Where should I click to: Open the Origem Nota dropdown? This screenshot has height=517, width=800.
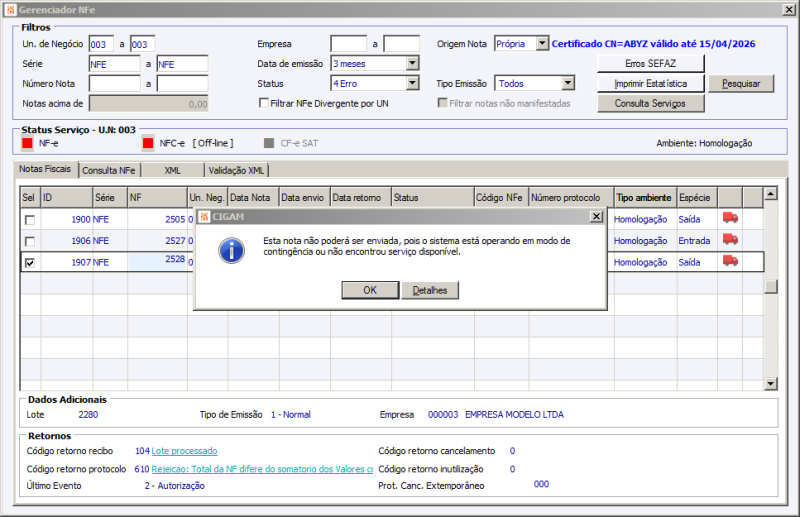point(542,44)
